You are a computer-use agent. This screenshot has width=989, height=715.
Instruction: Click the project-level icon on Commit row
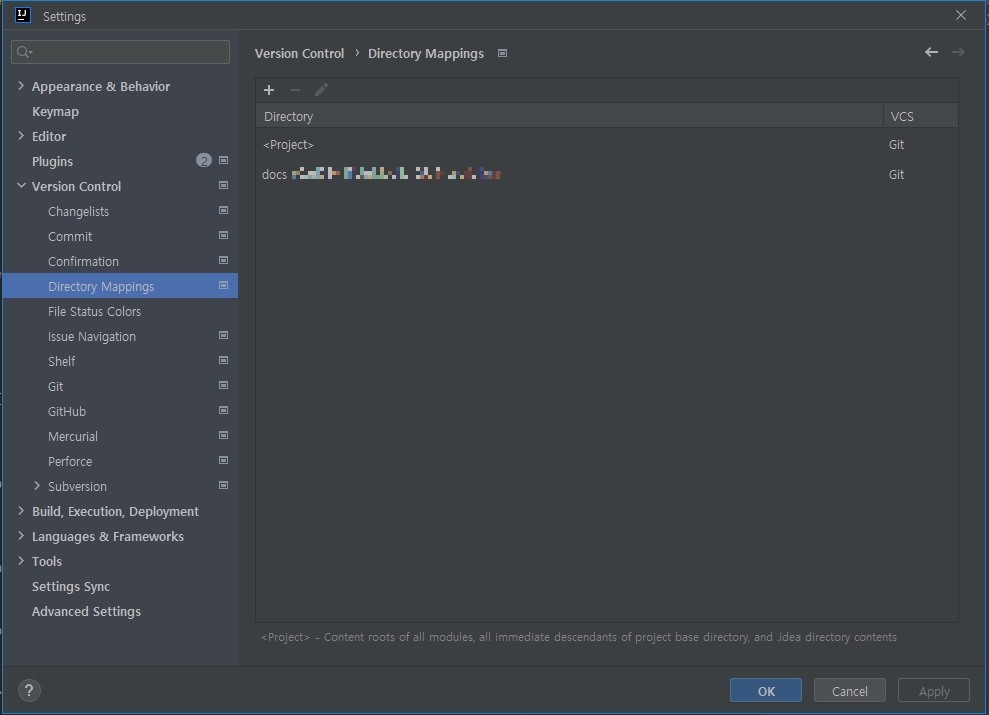pyautogui.click(x=223, y=235)
